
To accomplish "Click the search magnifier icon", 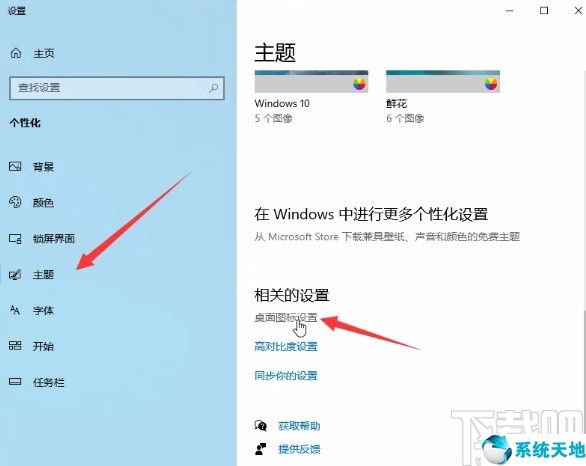I will pyautogui.click(x=213, y=88).
